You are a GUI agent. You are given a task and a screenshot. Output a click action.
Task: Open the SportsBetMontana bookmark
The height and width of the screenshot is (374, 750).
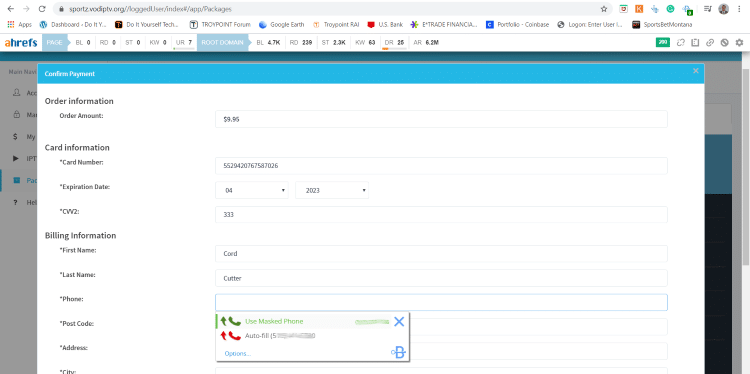click(662, 24)
